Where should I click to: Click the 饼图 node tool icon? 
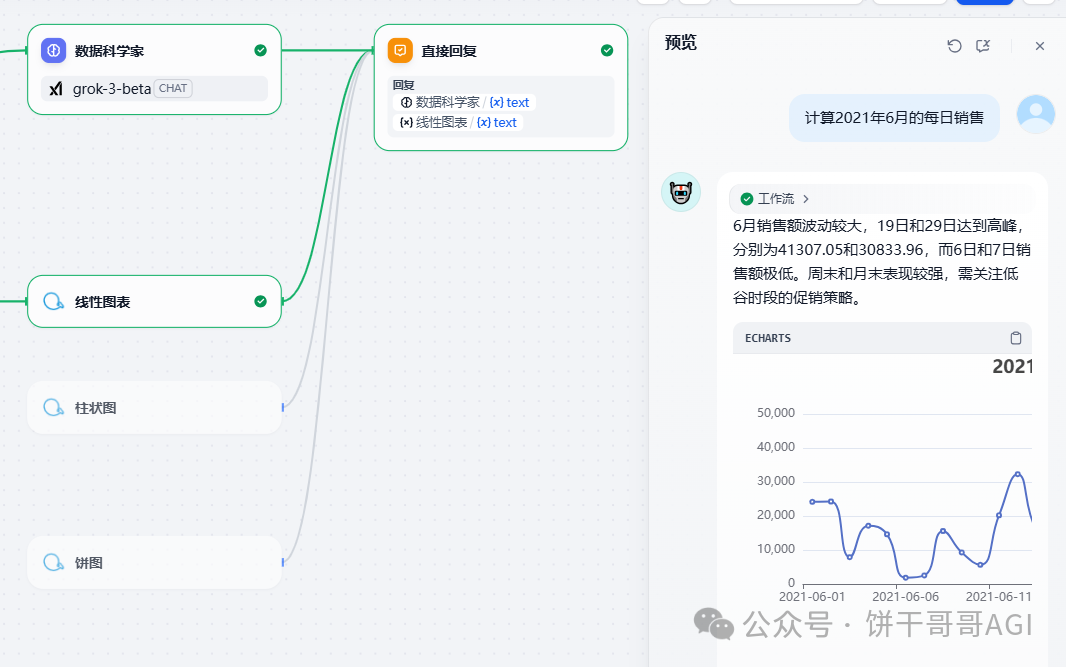54,562
